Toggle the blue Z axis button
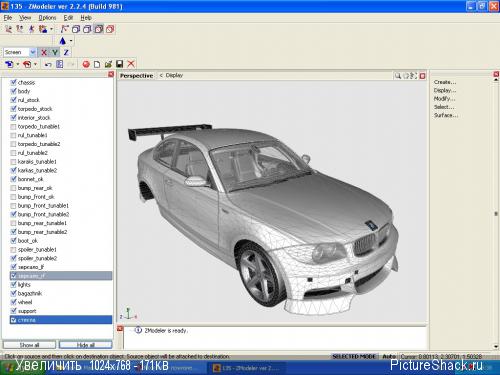 click(x=66, y=52)
